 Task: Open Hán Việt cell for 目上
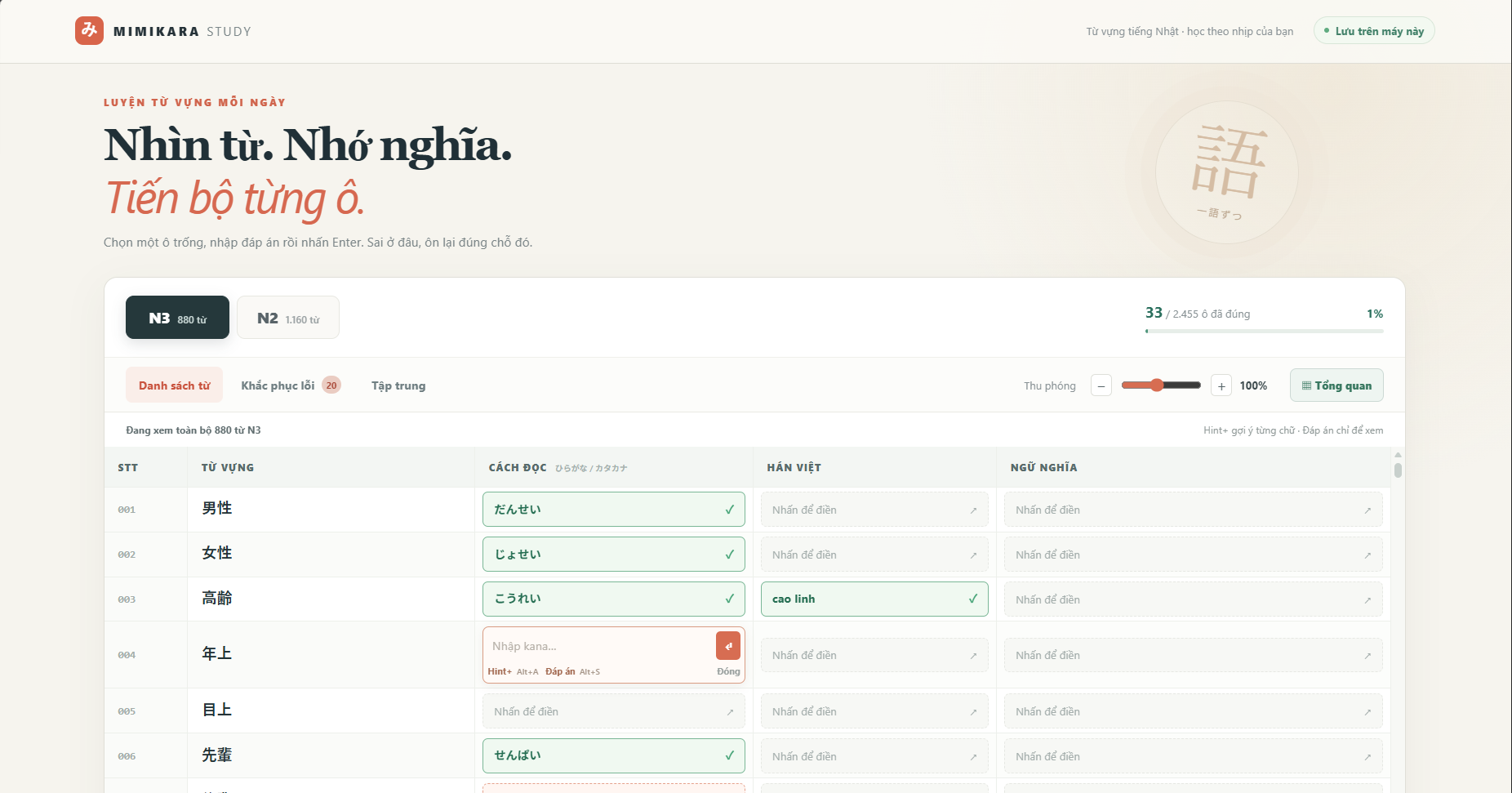(874, 711)
